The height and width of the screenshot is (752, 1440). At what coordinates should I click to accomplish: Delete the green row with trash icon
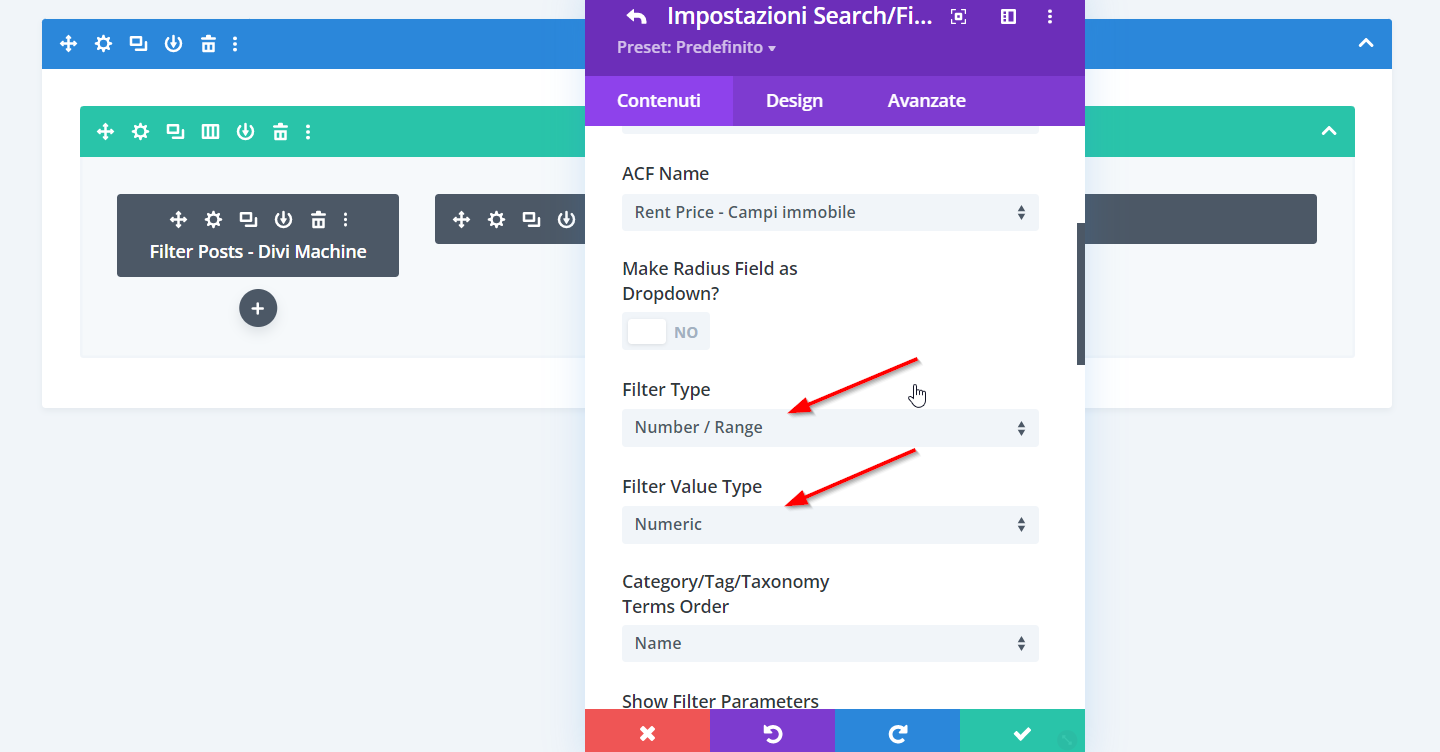tap(281, 132)
